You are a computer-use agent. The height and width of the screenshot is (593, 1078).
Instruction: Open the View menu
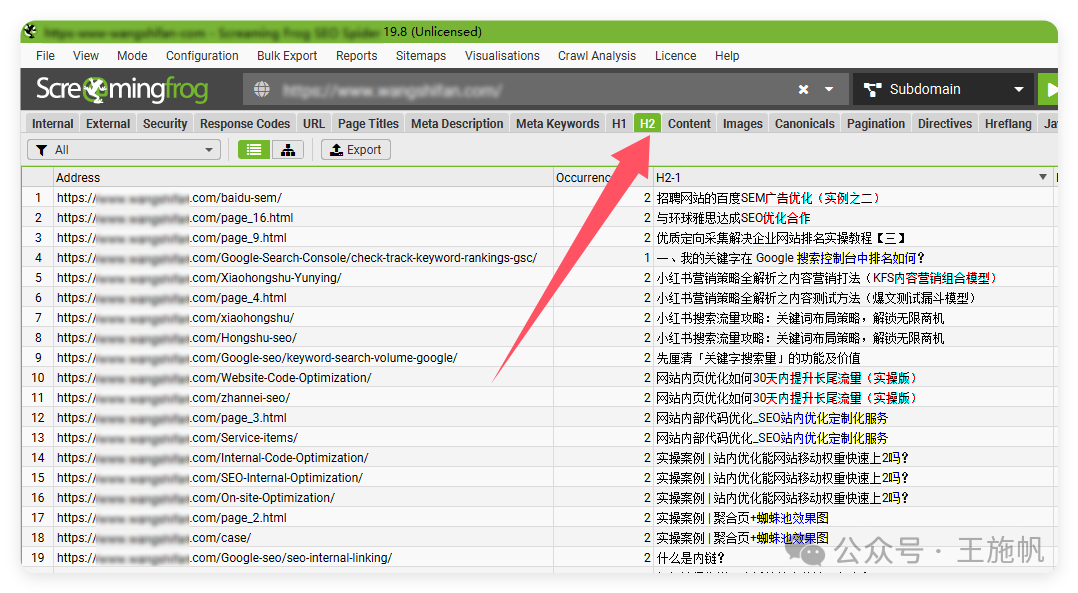coord(86,56)
